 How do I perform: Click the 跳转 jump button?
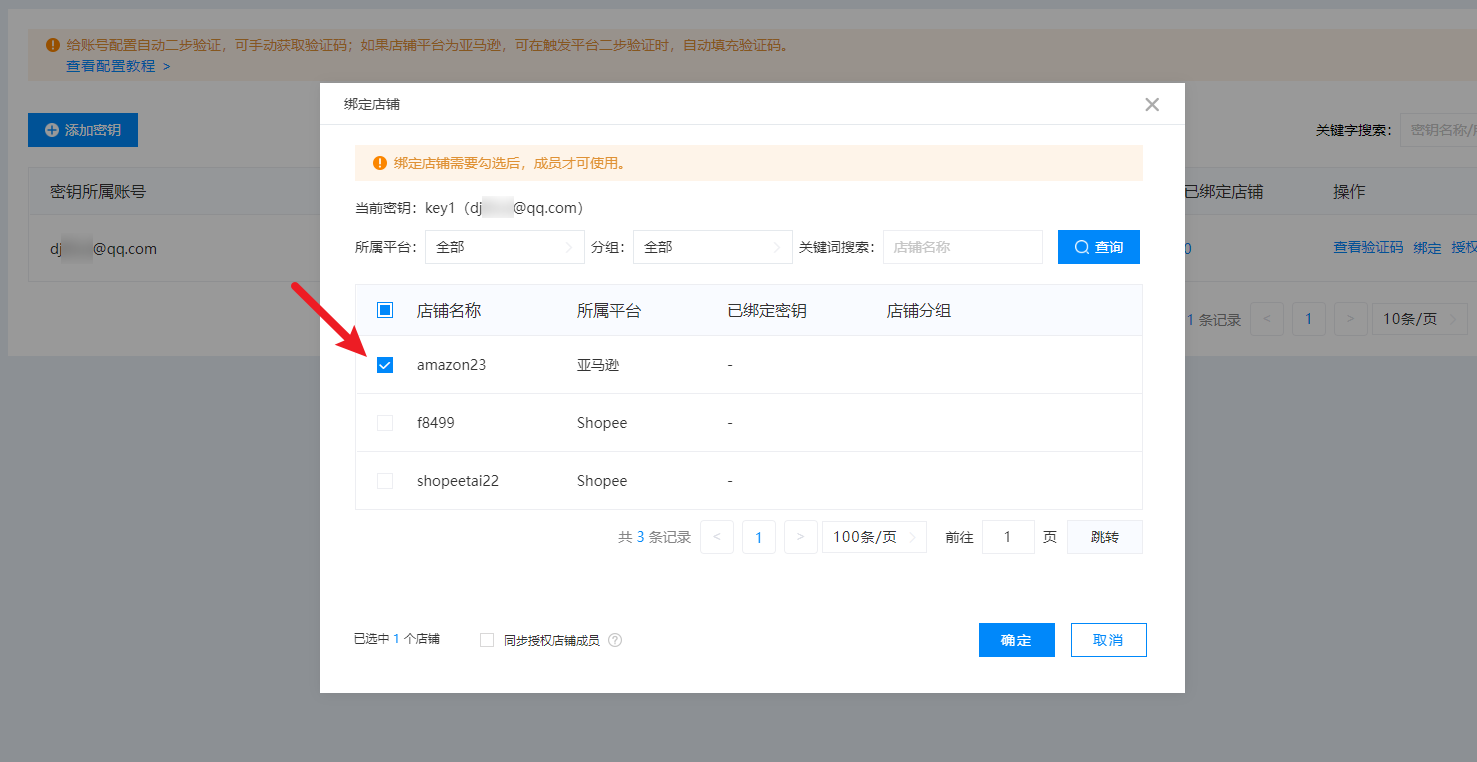pyautogui.click(x=1104, y=537)
